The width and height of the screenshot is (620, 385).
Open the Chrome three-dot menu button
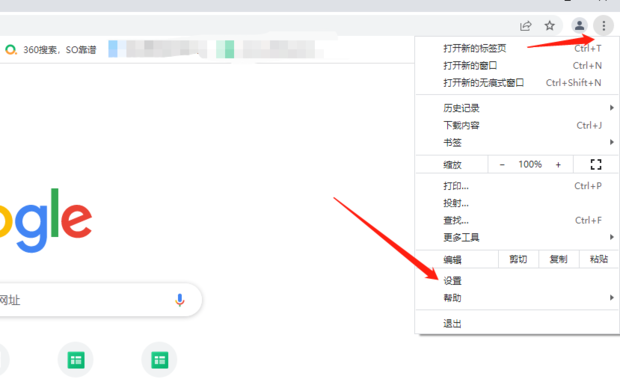(x=603, y=26)
